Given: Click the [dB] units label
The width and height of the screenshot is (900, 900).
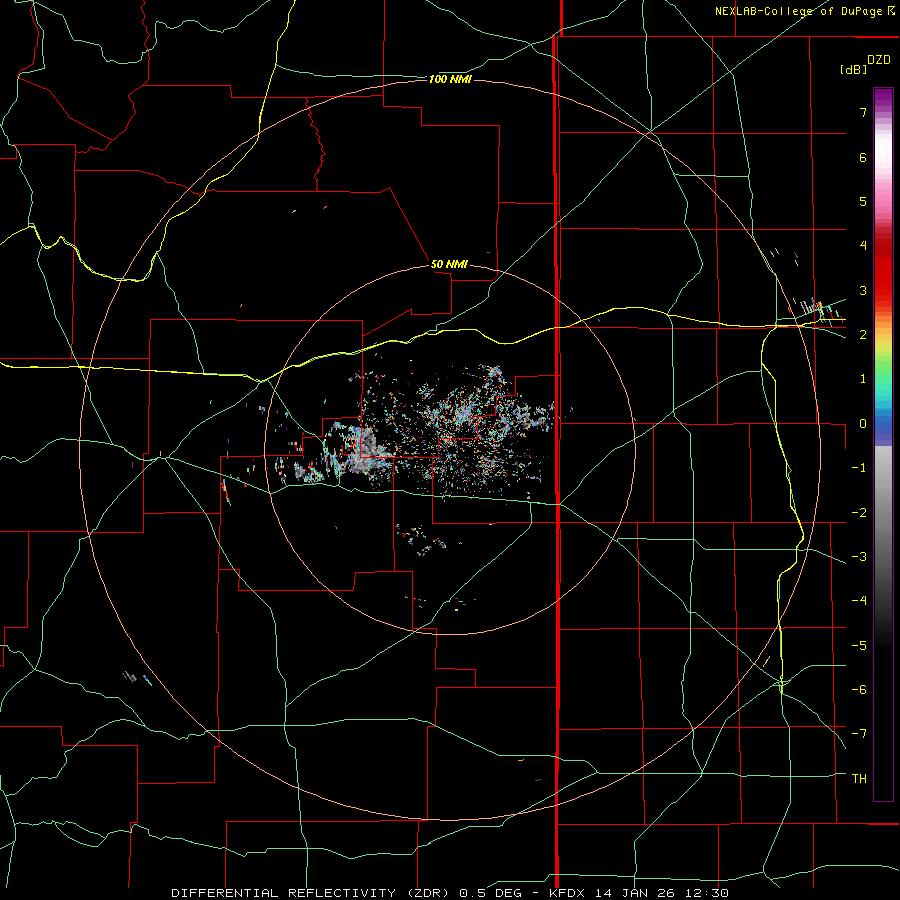Looking at the screenshot, I should coord(853,69).
